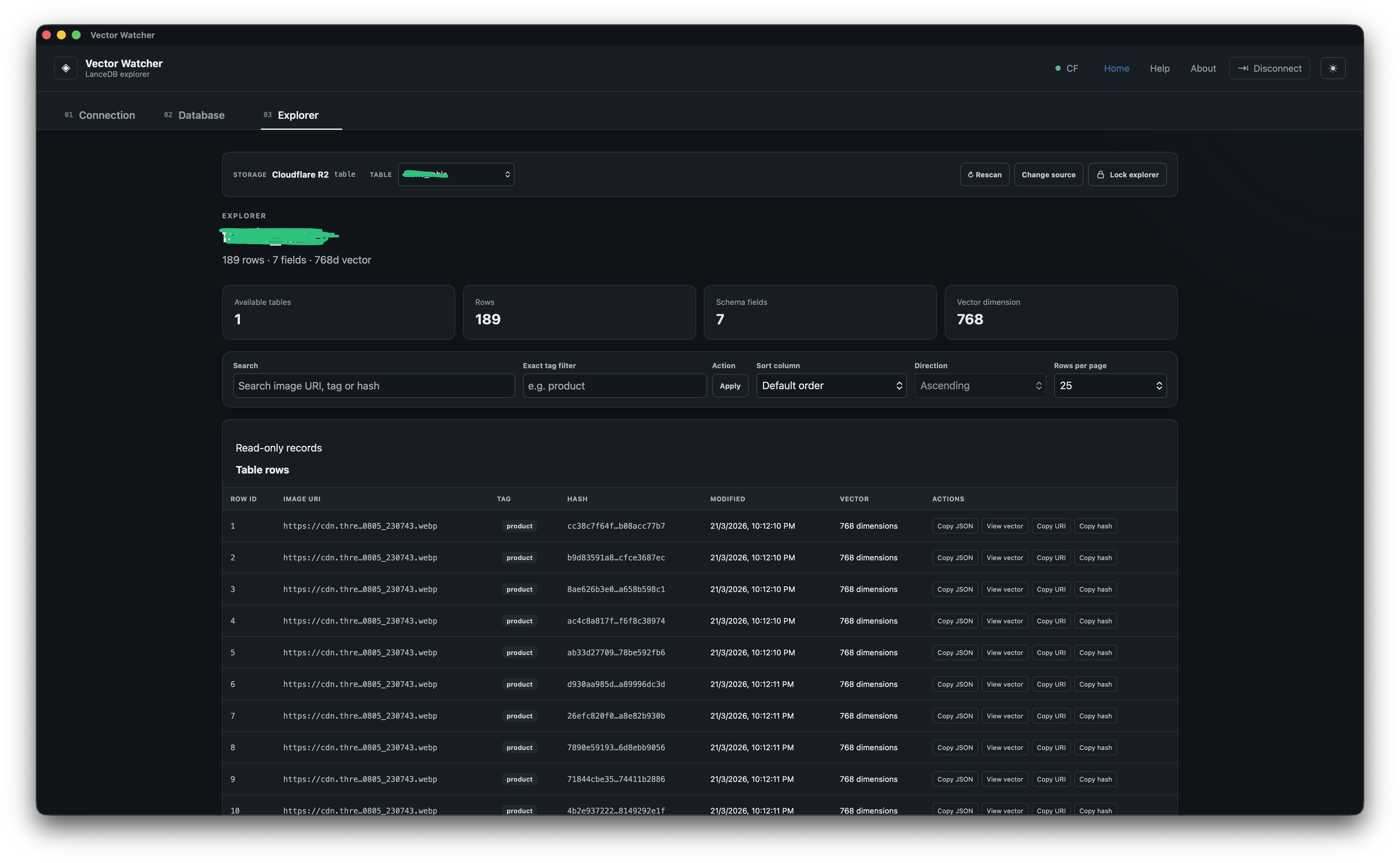Open the Help page

1159,68
